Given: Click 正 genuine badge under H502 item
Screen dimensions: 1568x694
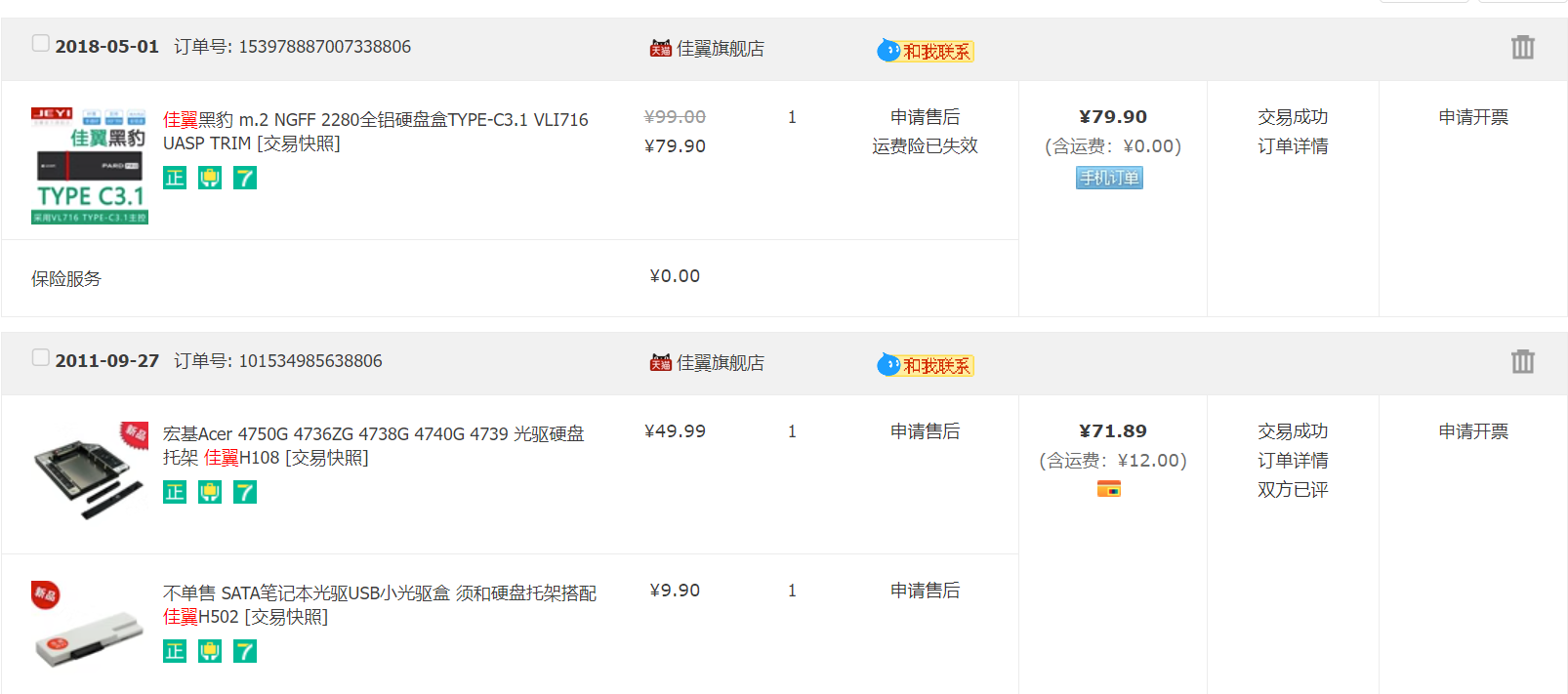Looking at the screenshot, I should tap(175, 651).
